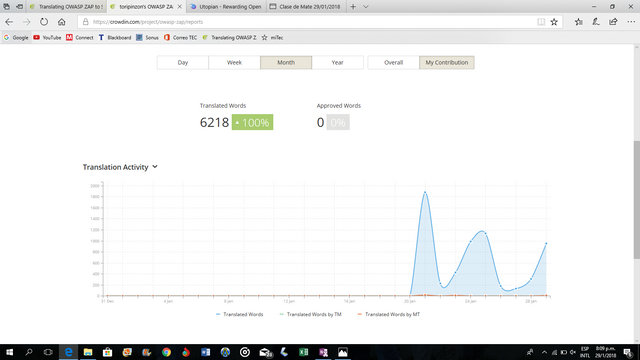Viewport: 640px width, 360px height.
Task: Go forward in browser history
Action: 27,22
